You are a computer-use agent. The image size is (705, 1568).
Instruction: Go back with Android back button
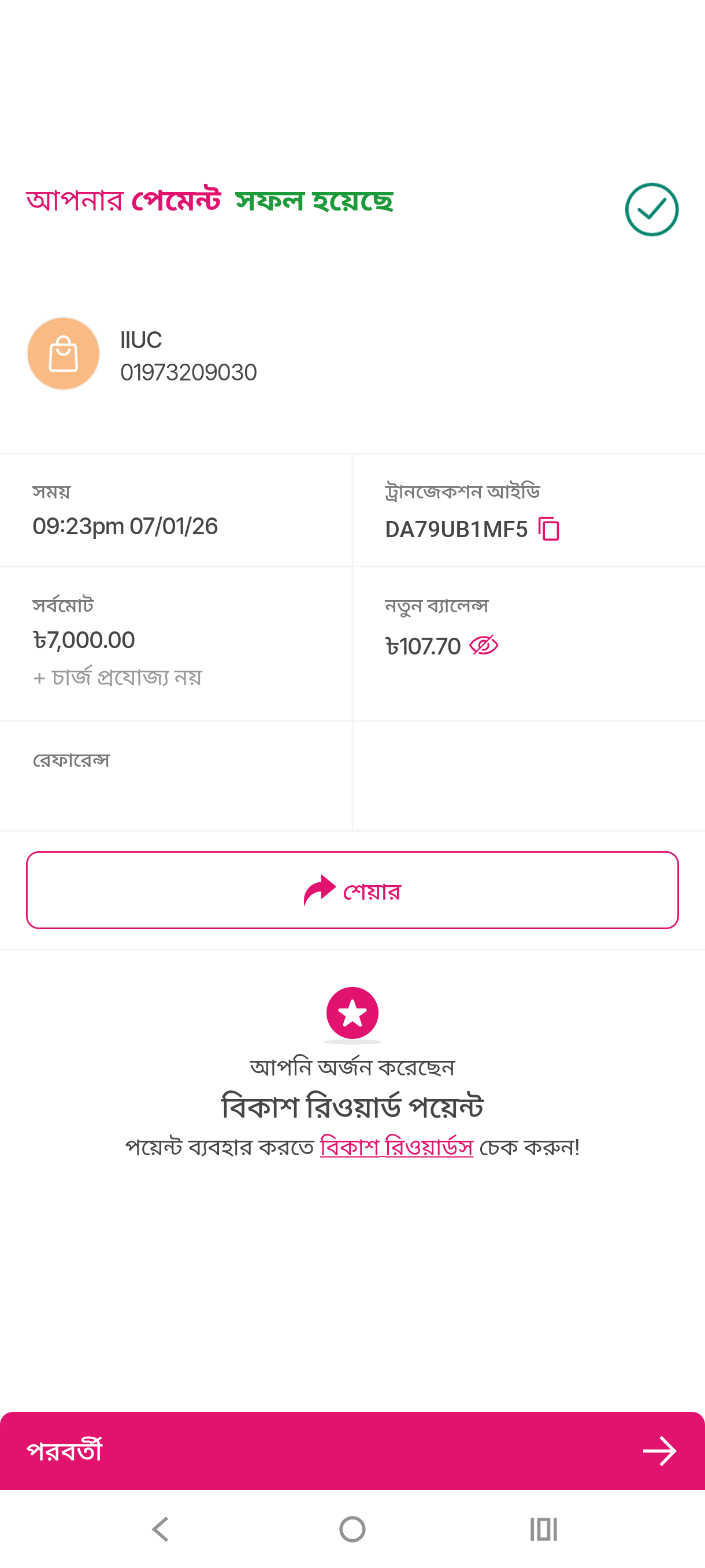click(x=161, y=1529)
